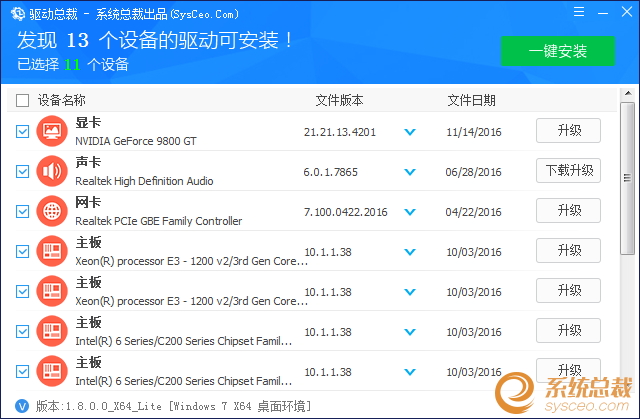640x419 pixels.
Task: Minimize the 驱动总裁 window
Action: click(x=603, y=12)
